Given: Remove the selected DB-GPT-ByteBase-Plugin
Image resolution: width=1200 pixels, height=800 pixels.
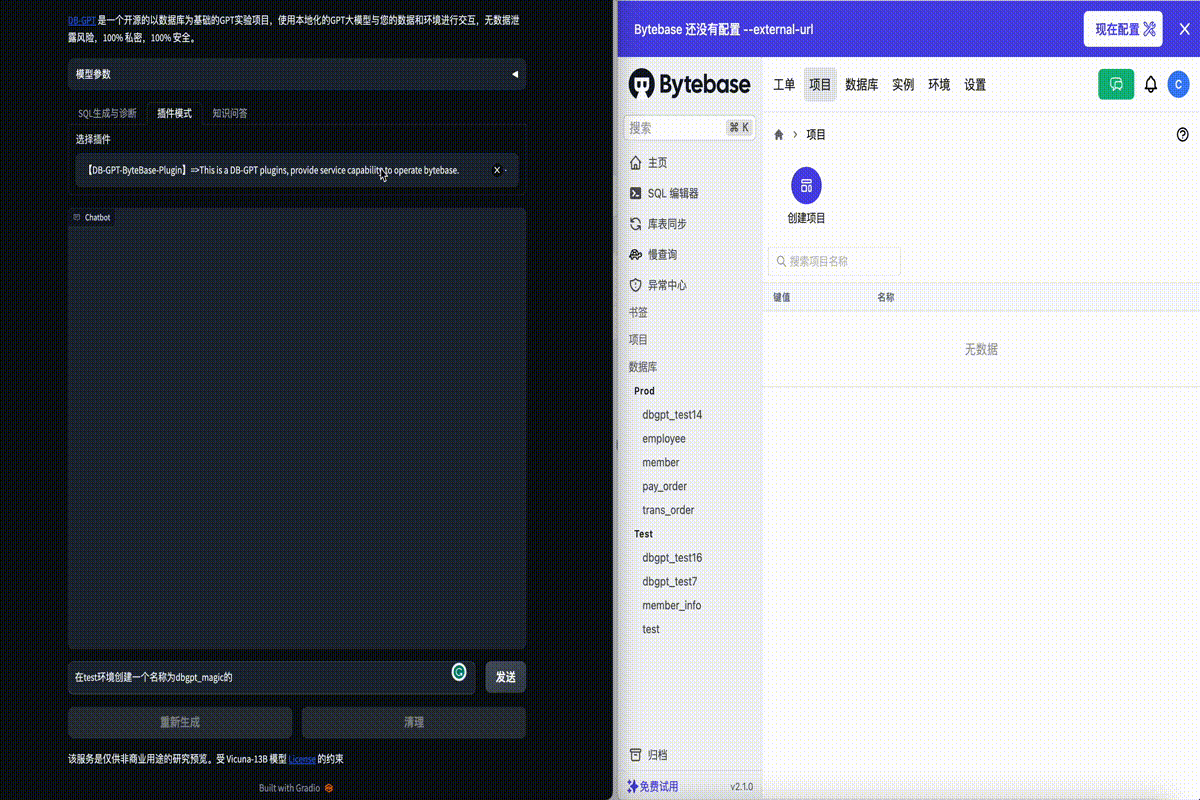Looking at the screenshot, I should point(497,171).
